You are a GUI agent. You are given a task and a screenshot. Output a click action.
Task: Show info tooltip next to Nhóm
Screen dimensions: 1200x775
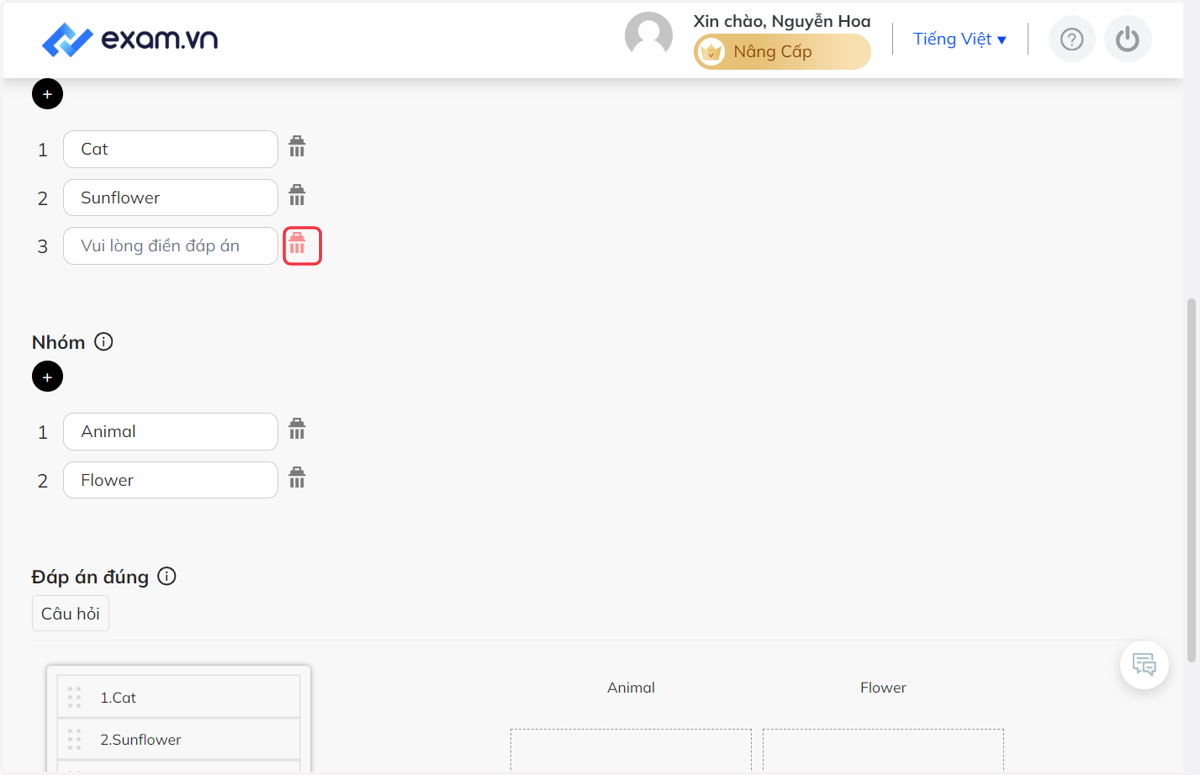pos(104,342)
